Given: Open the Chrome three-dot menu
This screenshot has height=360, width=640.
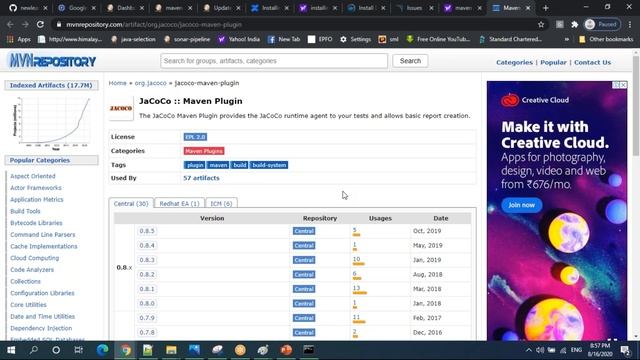Looking at the screenshot, I should coord(630,24).
